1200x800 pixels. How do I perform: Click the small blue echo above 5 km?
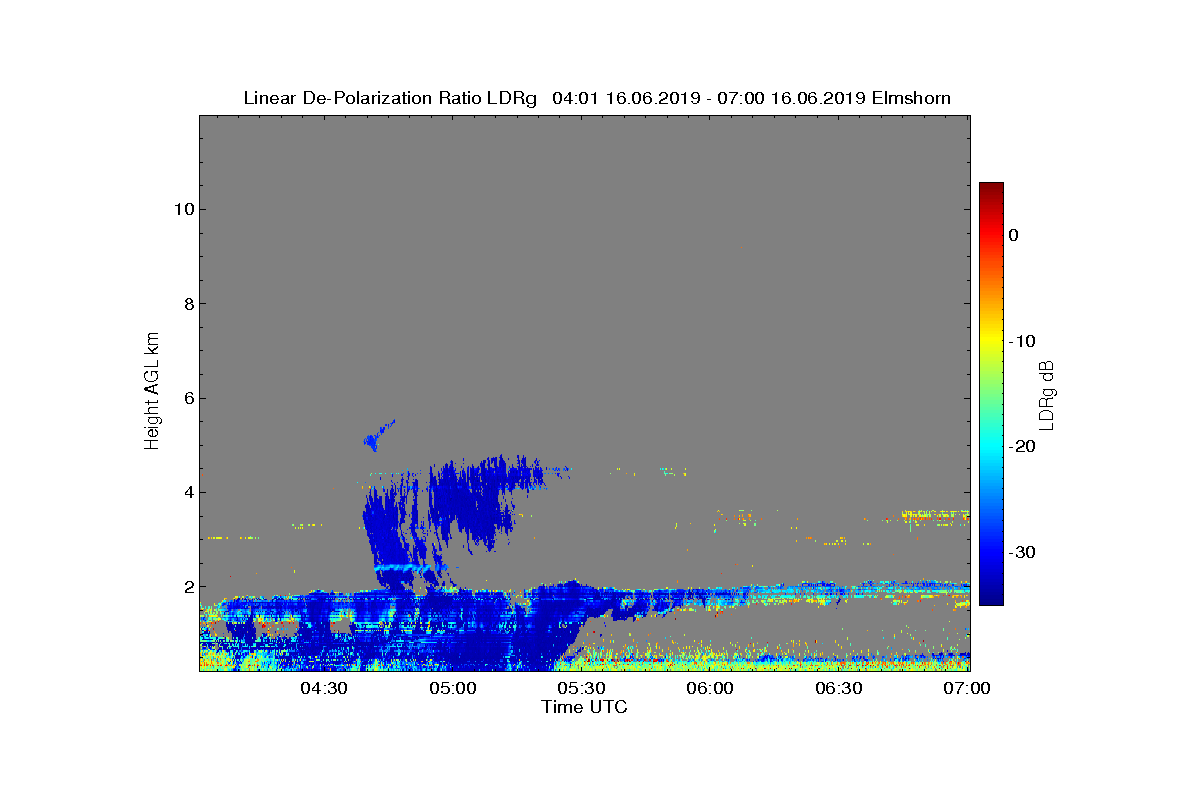point(378,436)
